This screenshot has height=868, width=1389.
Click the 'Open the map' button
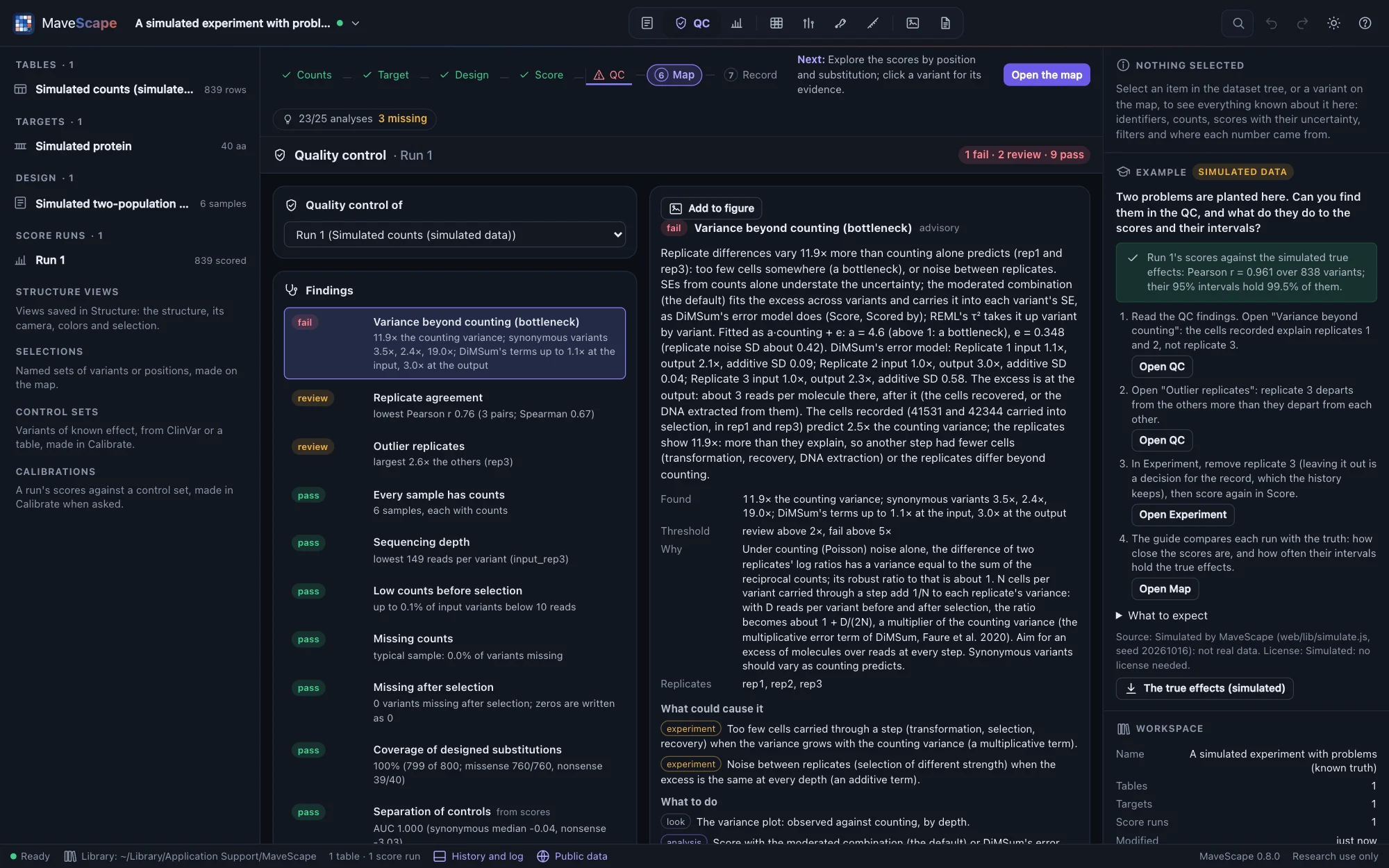(x=1047, y=75)
